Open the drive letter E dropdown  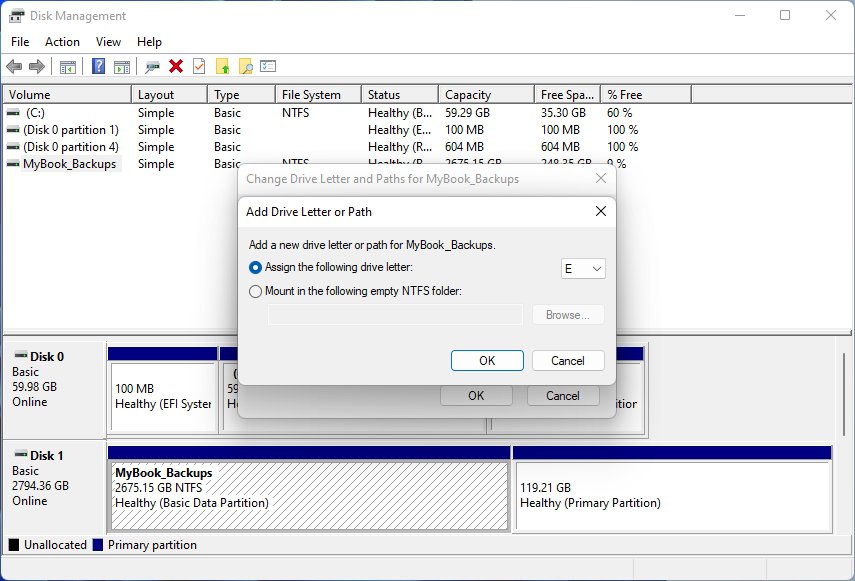pyautogui.click(x=583, y=269)
